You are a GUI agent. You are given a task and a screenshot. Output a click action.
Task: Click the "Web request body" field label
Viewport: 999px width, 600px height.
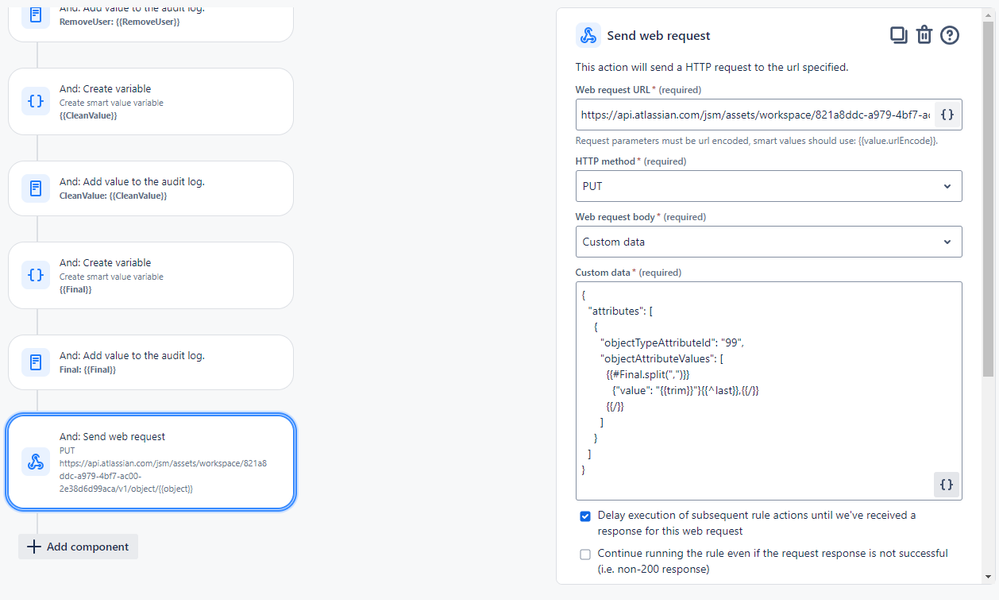point(615,217)
